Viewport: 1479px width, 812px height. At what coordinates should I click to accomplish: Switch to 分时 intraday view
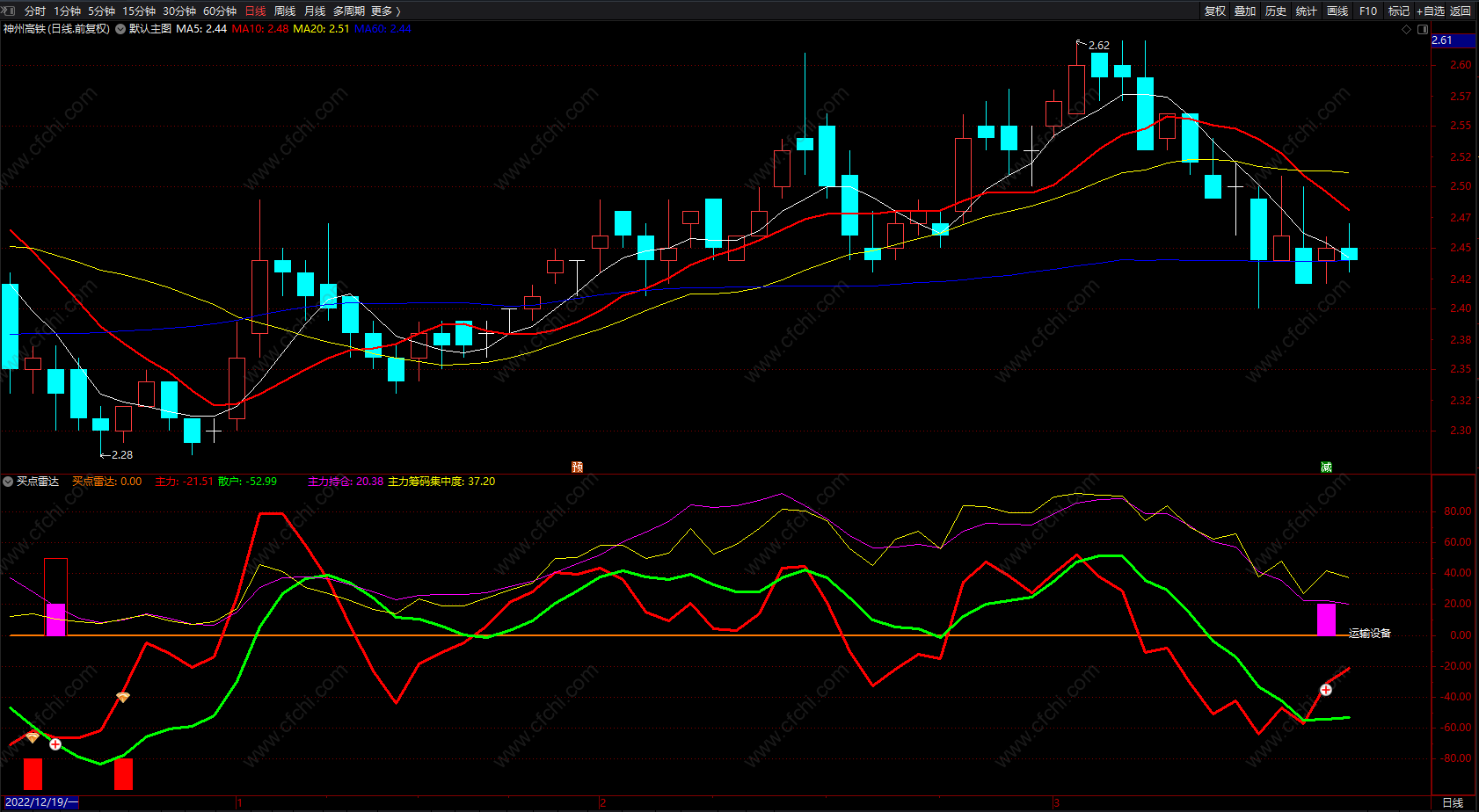coord(35,11)
